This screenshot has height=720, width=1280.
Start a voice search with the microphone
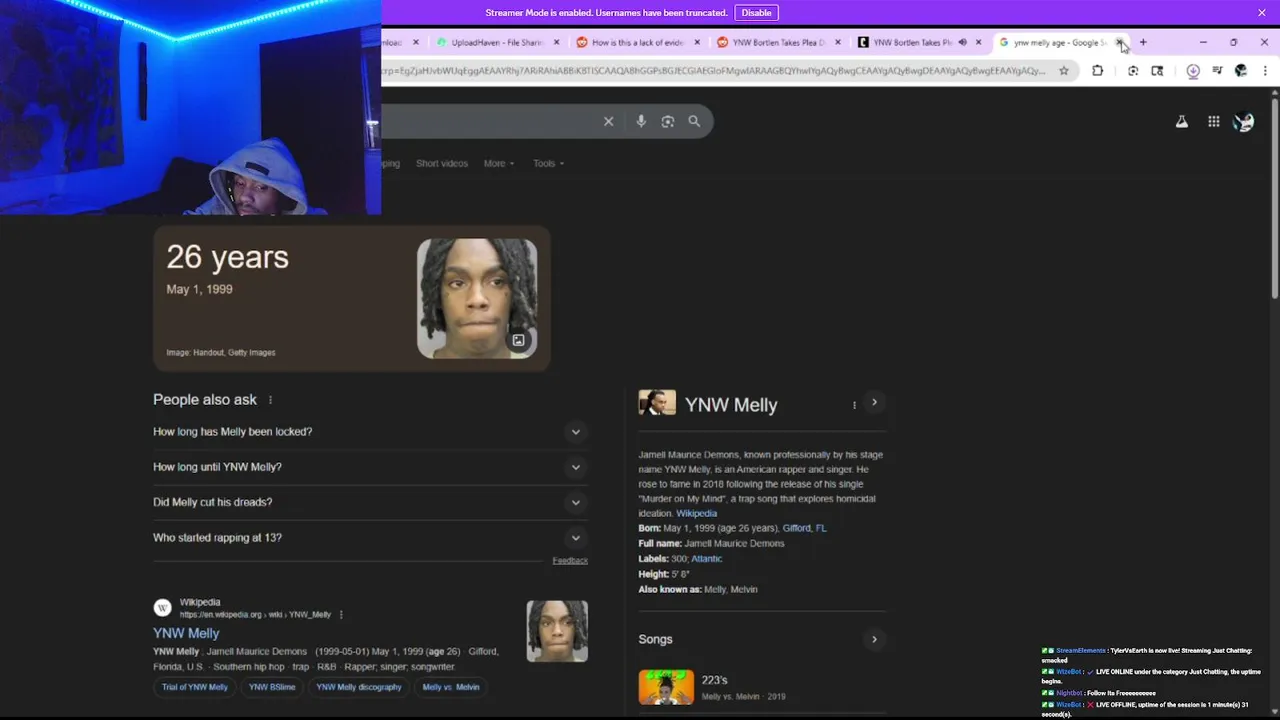point(641,121)
